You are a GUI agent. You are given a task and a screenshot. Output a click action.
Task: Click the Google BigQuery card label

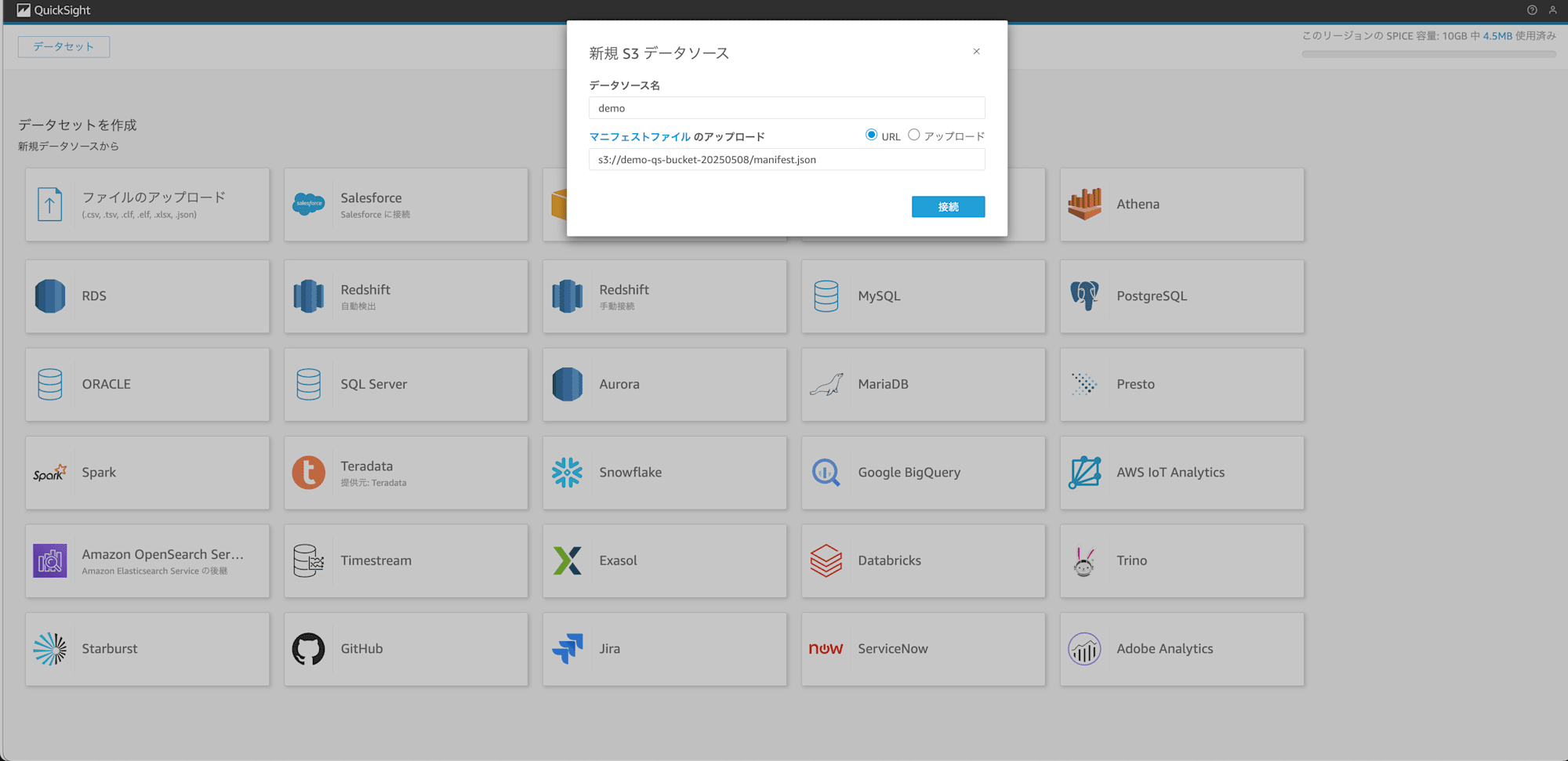click(x=909, y=473)
